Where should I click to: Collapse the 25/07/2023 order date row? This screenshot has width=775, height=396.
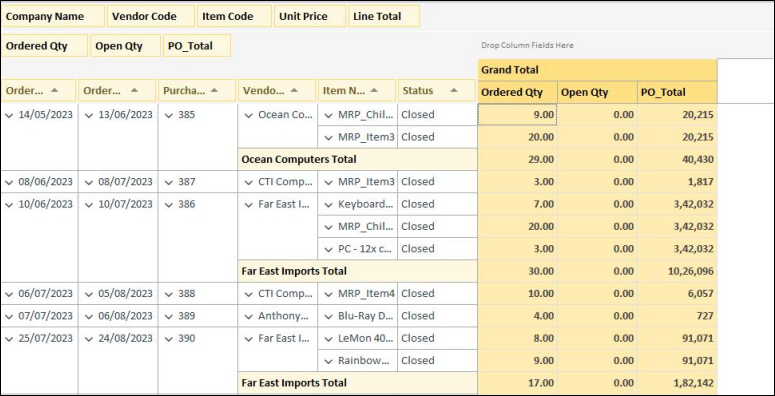click(9, 339)
